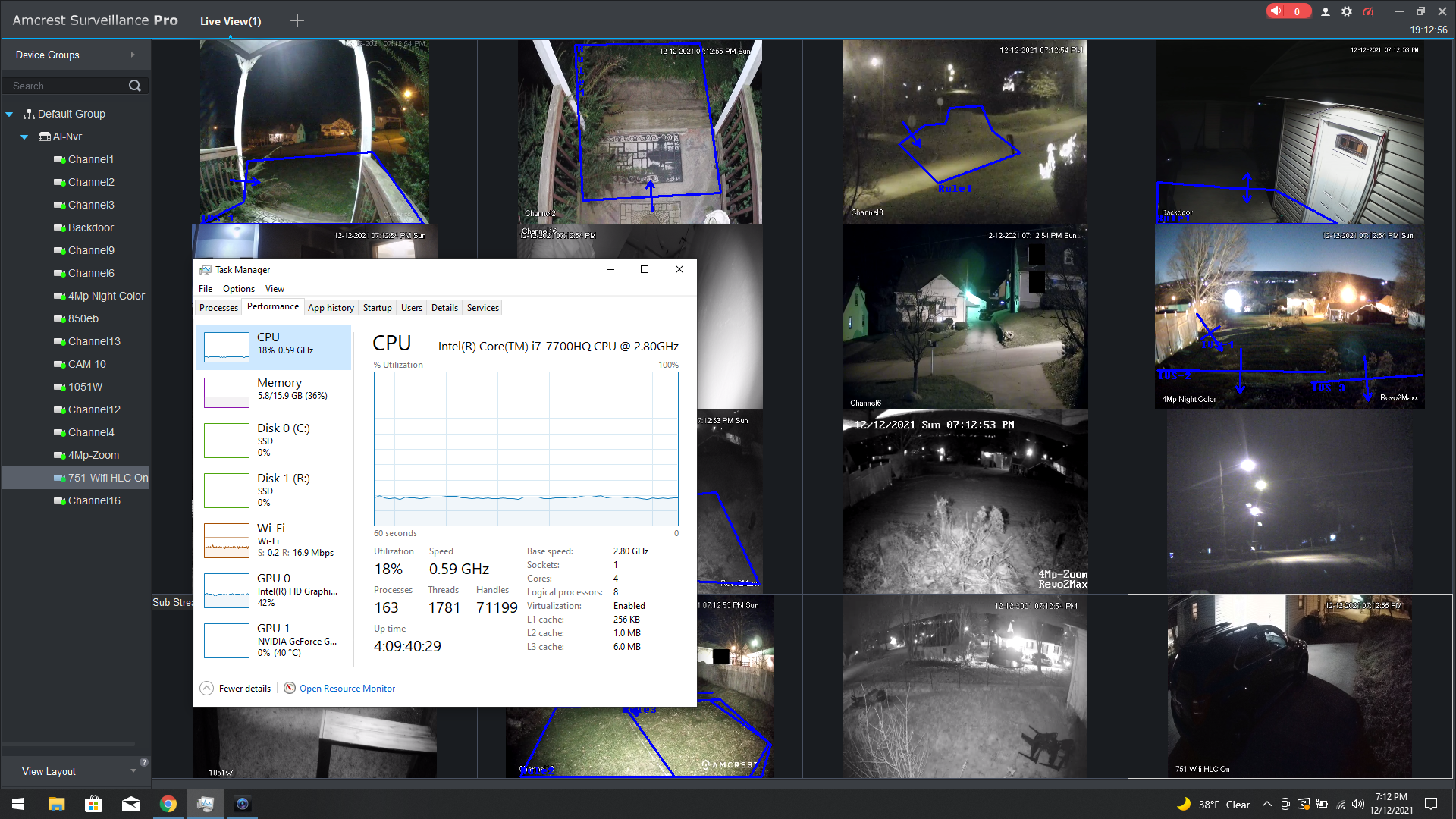
Task: Click the Channel1 camera icon in tree
Action: (x=59, y=159)
